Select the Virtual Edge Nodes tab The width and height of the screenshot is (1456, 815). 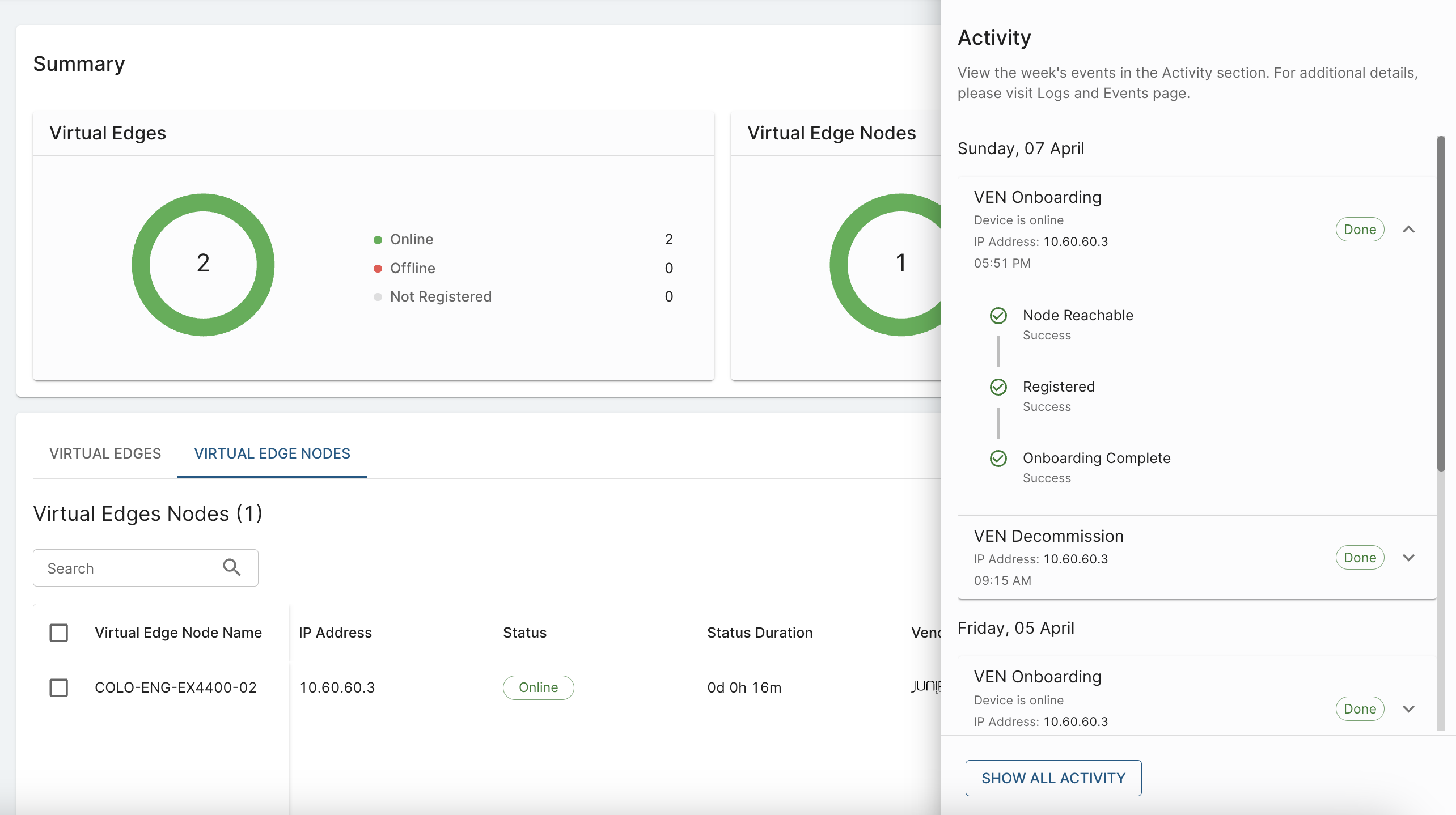point(272,453)
